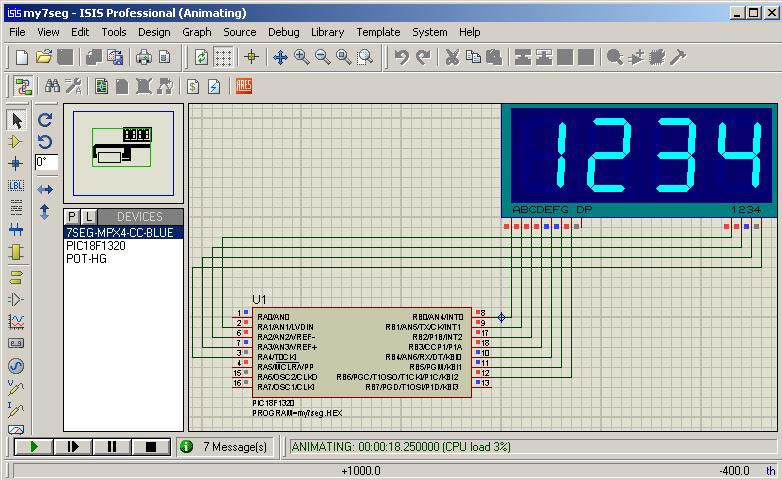Screen dimensions: 782x480
Task: Open the Library menu
Action: click(327, 32)
